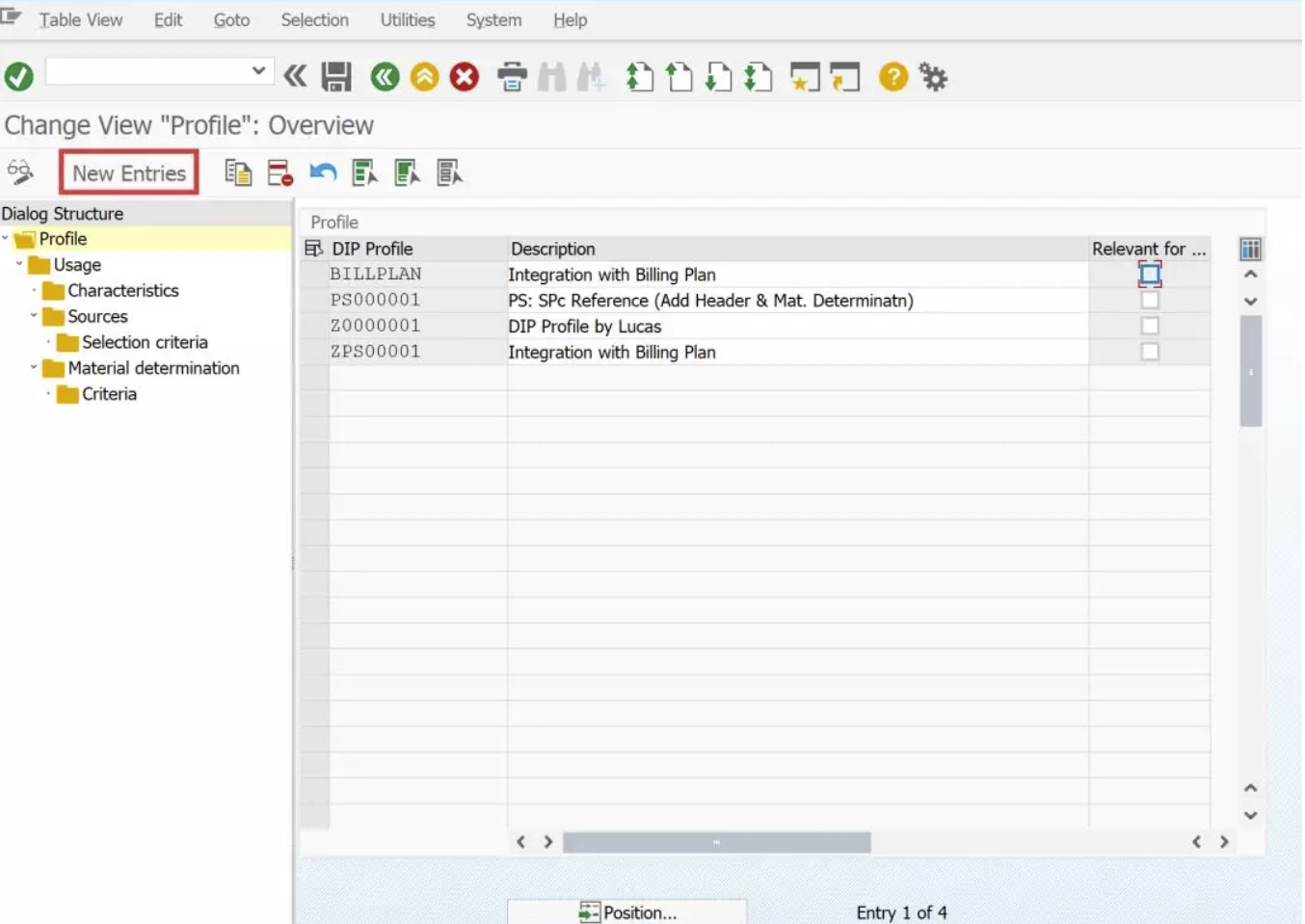Check Relevant for box in Z0000001 row
This screenshot has height=924, width=1305.
coord(1150,327)
